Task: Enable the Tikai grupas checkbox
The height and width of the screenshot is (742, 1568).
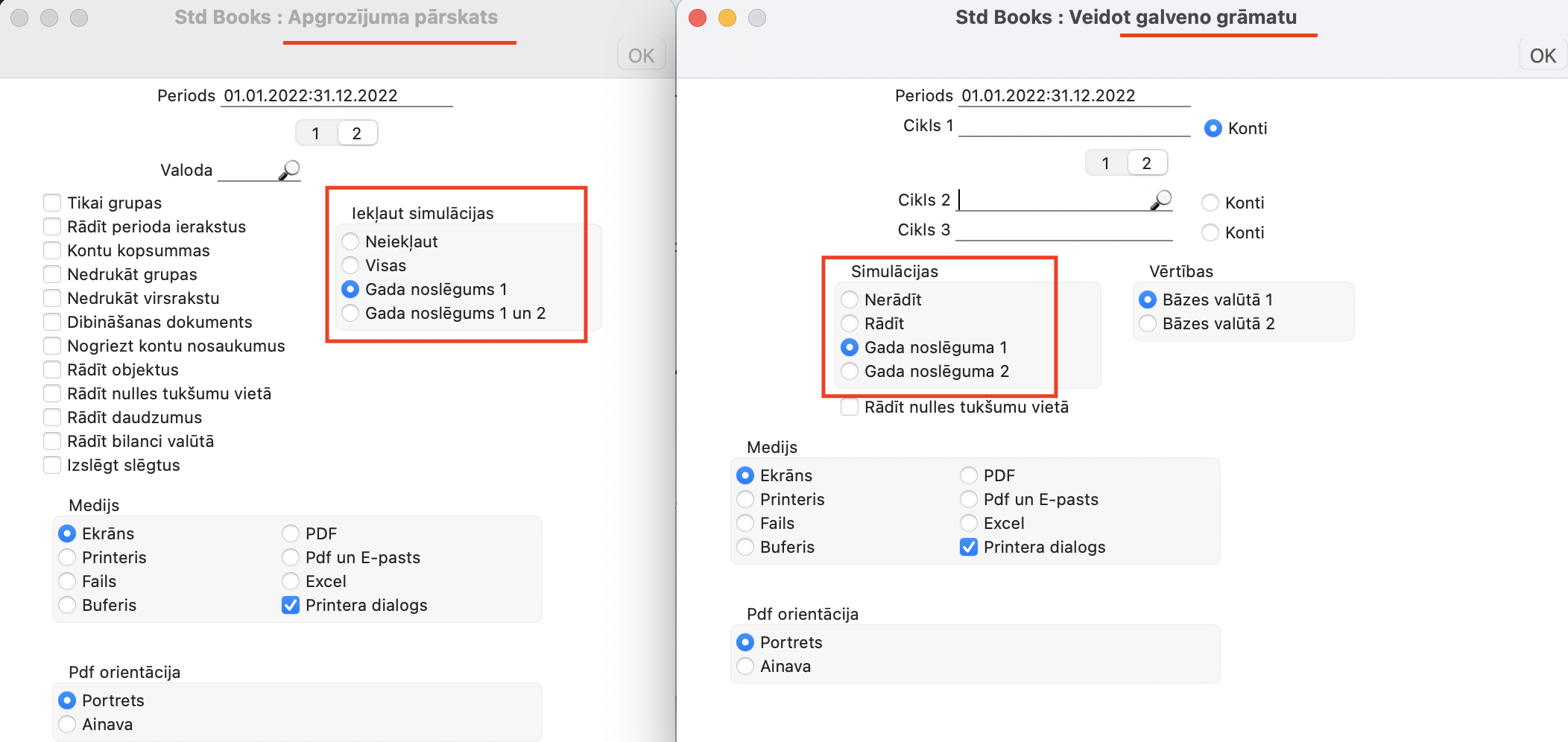Action: 52,203
